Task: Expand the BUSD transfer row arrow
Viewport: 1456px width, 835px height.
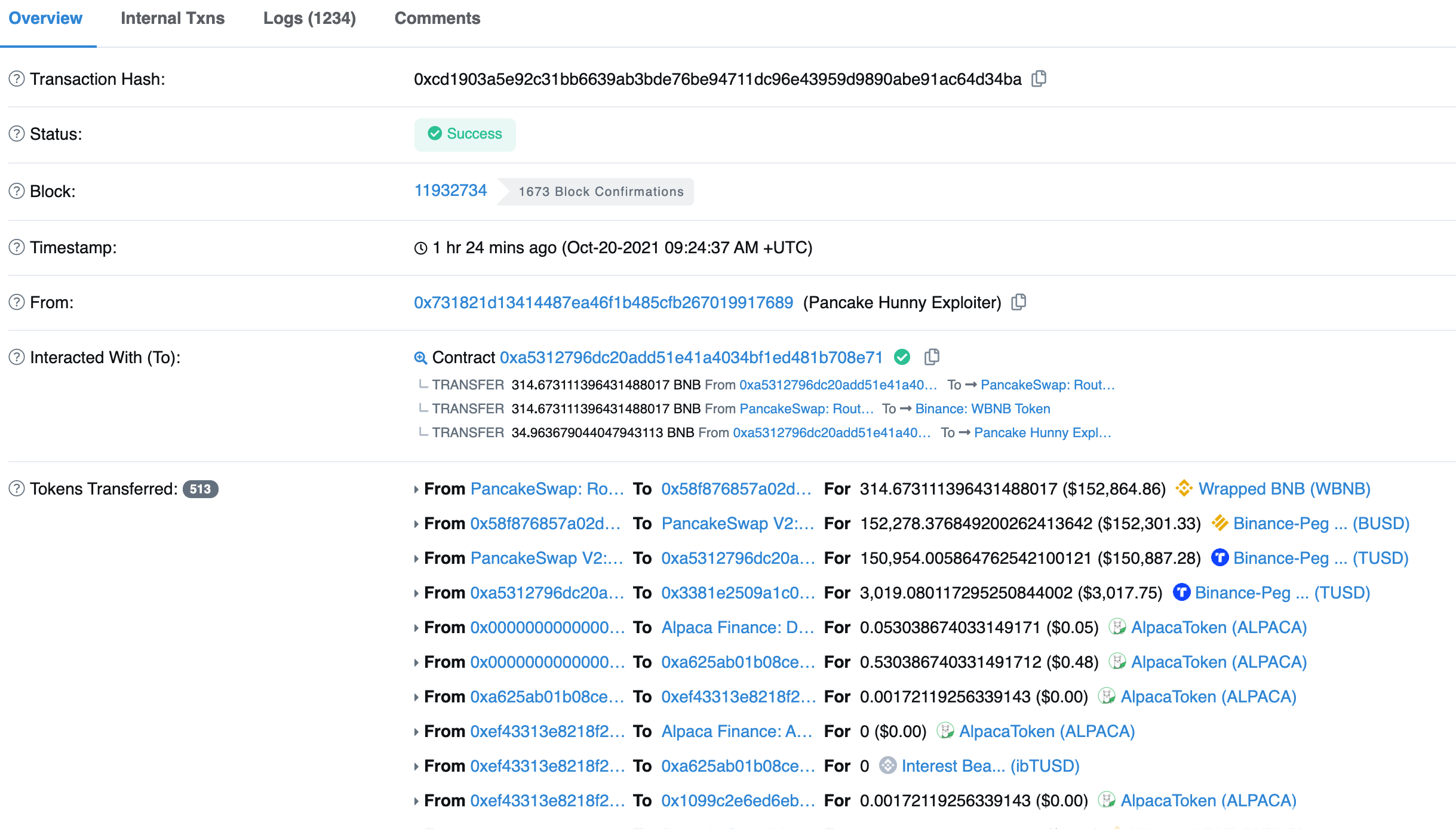Action: tap(416, 524)
